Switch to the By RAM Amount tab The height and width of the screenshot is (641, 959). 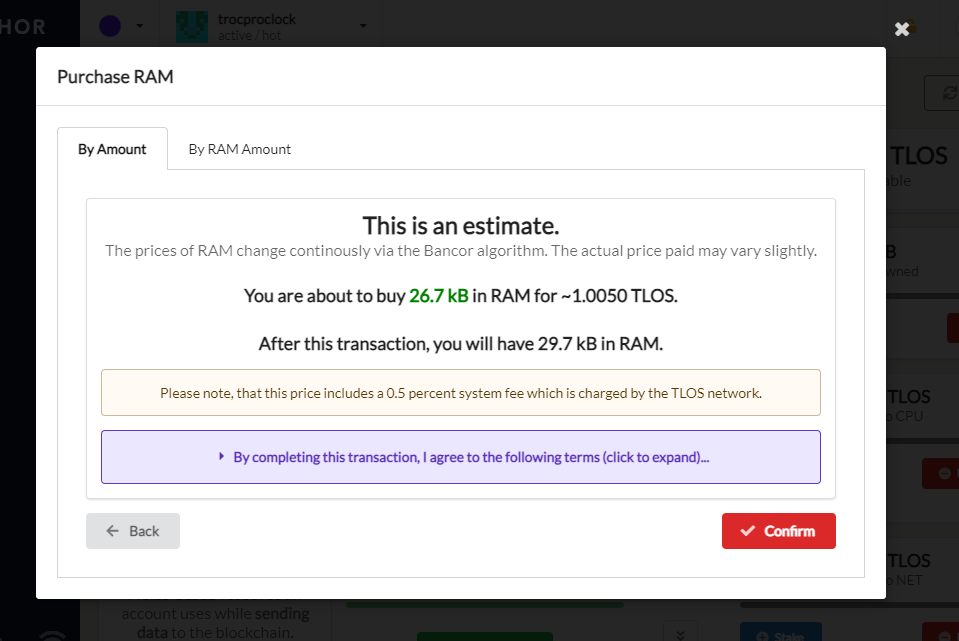click(x=239, y=149)
